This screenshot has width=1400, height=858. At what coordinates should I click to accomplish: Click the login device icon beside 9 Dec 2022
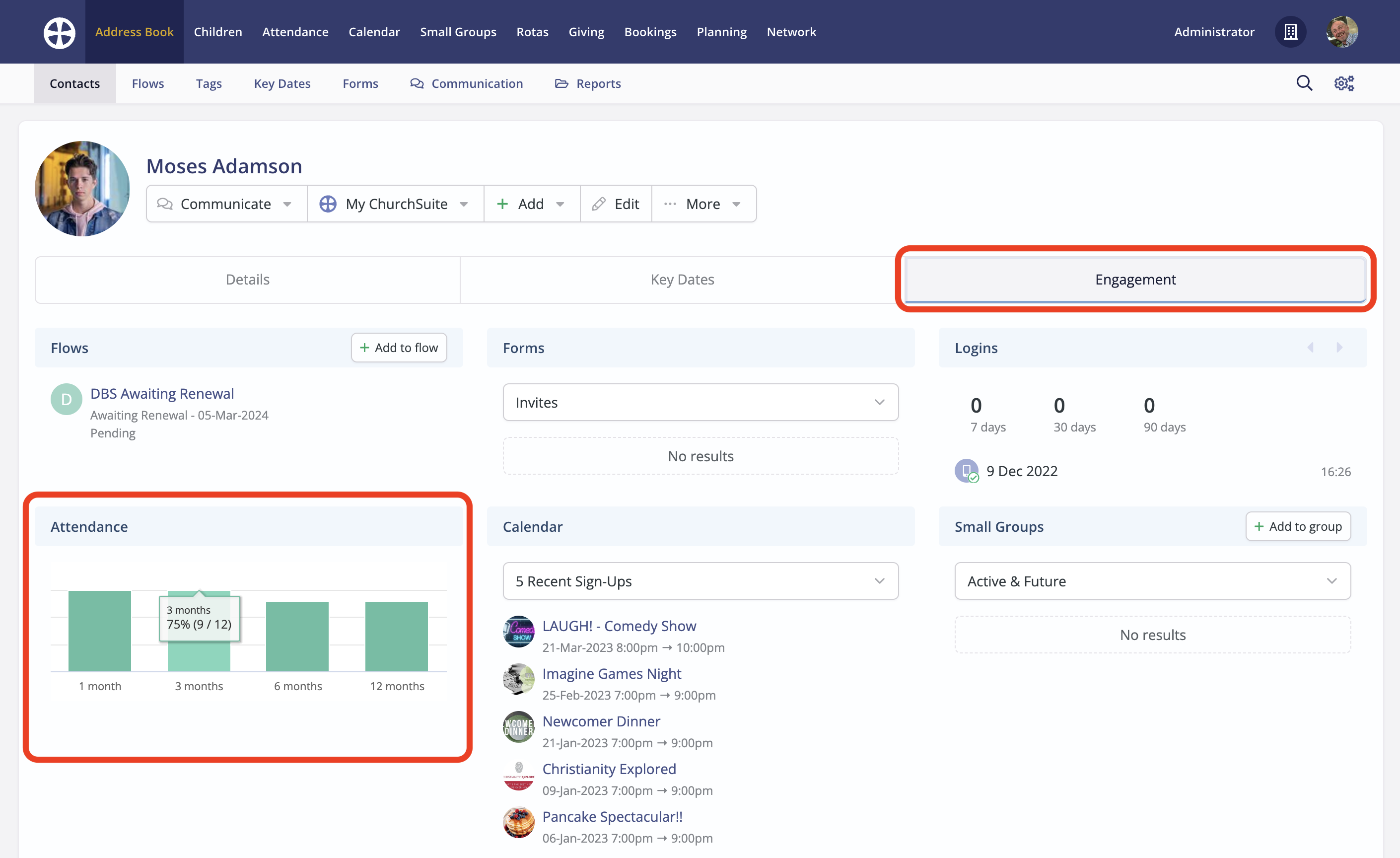click(x=966, y=471)
